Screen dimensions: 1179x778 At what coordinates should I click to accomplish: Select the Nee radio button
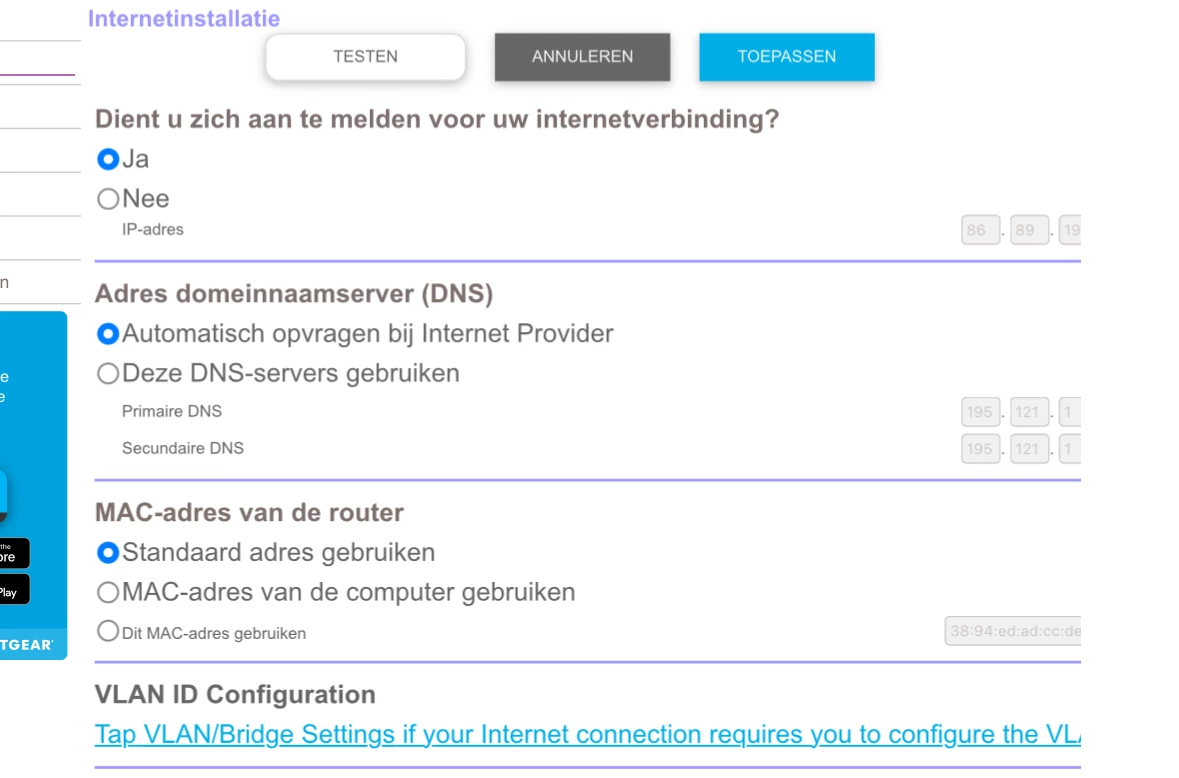click(x=108, y=199)
